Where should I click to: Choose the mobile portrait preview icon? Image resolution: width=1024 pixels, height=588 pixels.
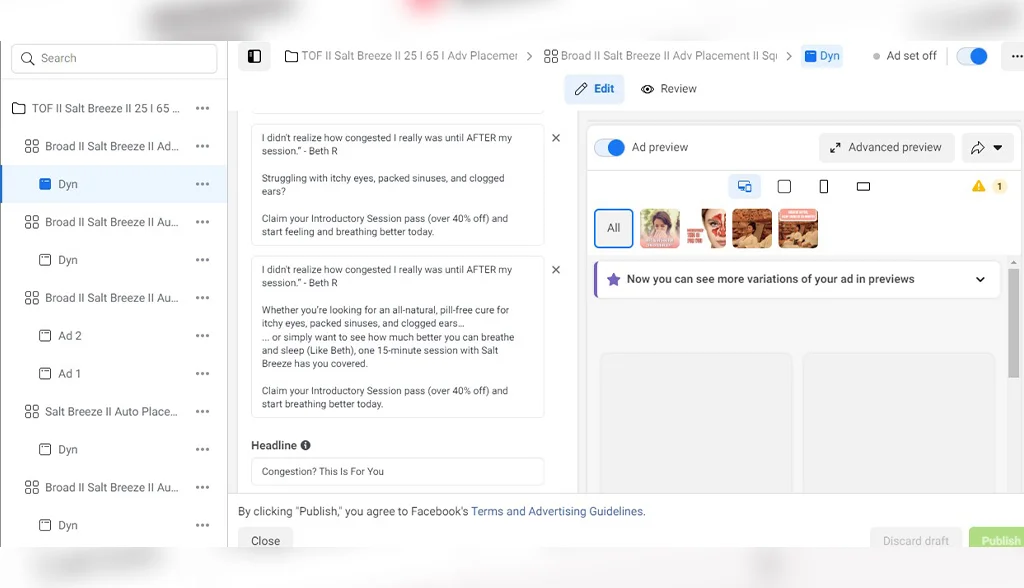click(x=824, y=186)
